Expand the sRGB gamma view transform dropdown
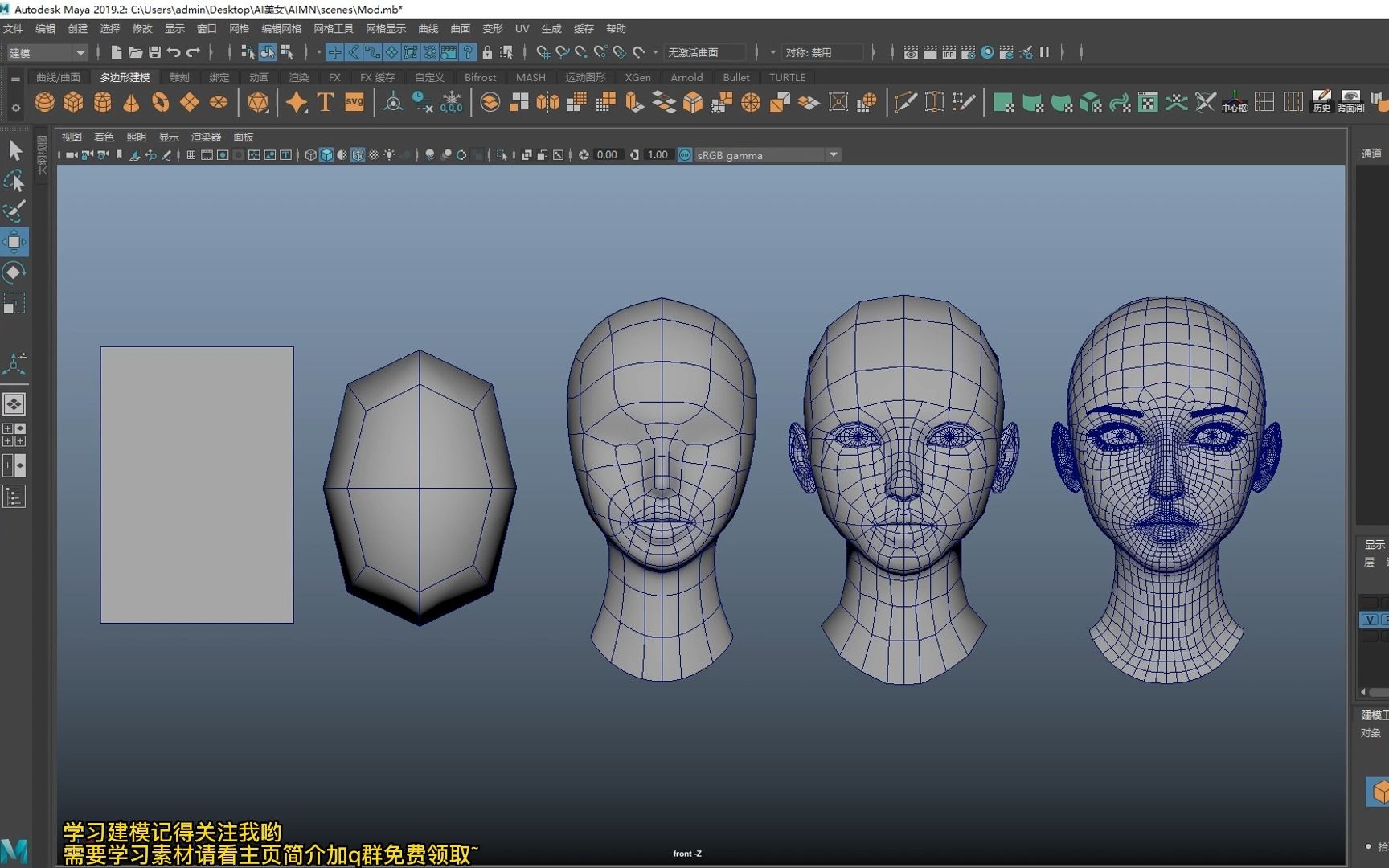This screenshot has height=868, width=1389. click(834, 155)
